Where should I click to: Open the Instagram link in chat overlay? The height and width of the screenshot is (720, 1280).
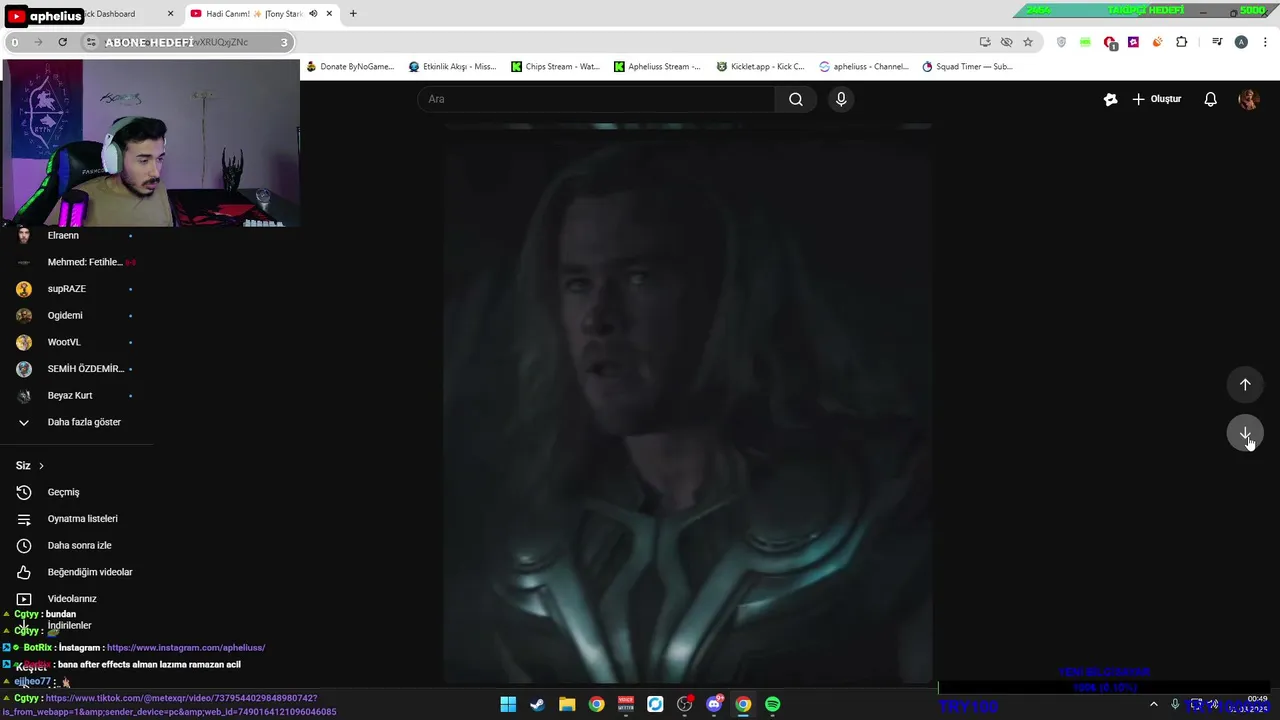tap(186, 648)
